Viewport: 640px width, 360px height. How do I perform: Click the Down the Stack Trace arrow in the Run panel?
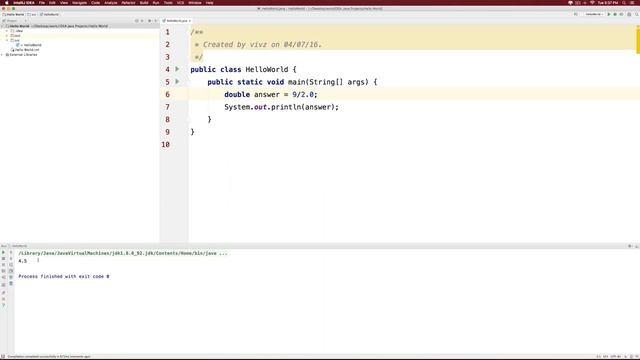click(x=11, y=259)
